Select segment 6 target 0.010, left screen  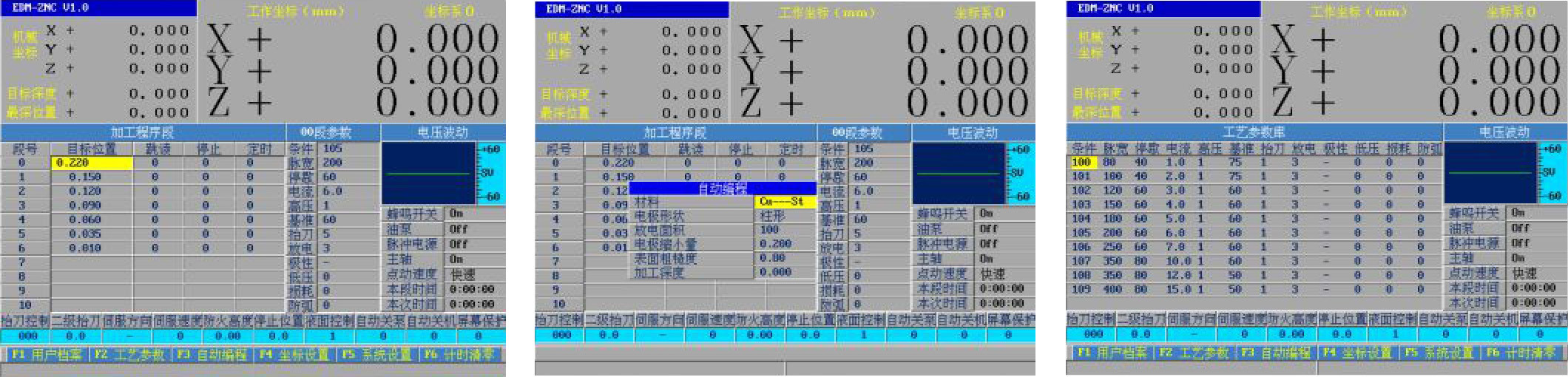tap(92, 248)
